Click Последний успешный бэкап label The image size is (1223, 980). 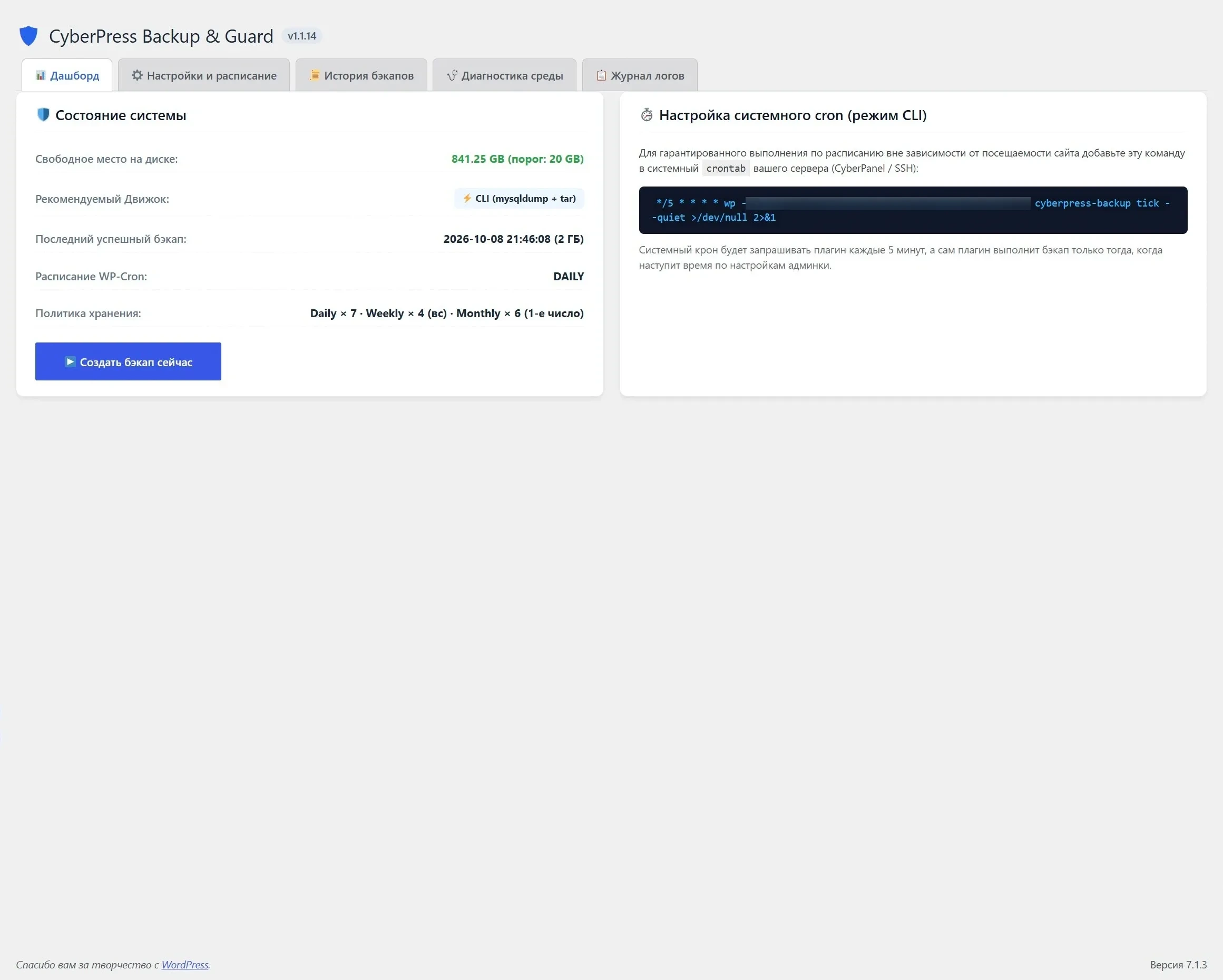(x=111, y=239)
